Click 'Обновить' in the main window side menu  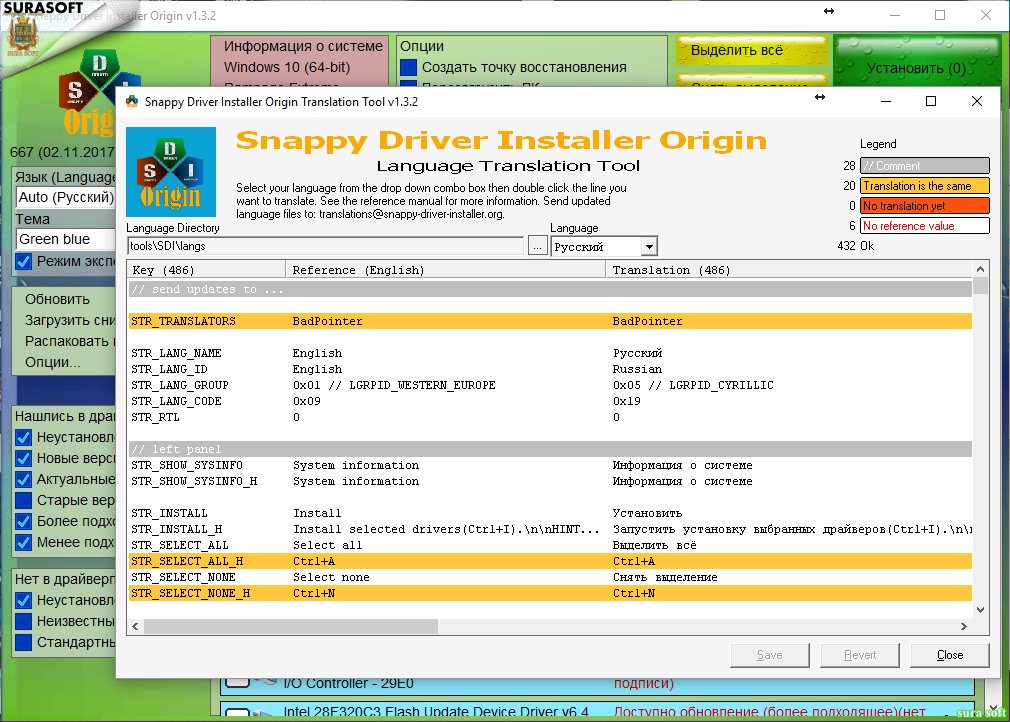[x=57, y=299]
